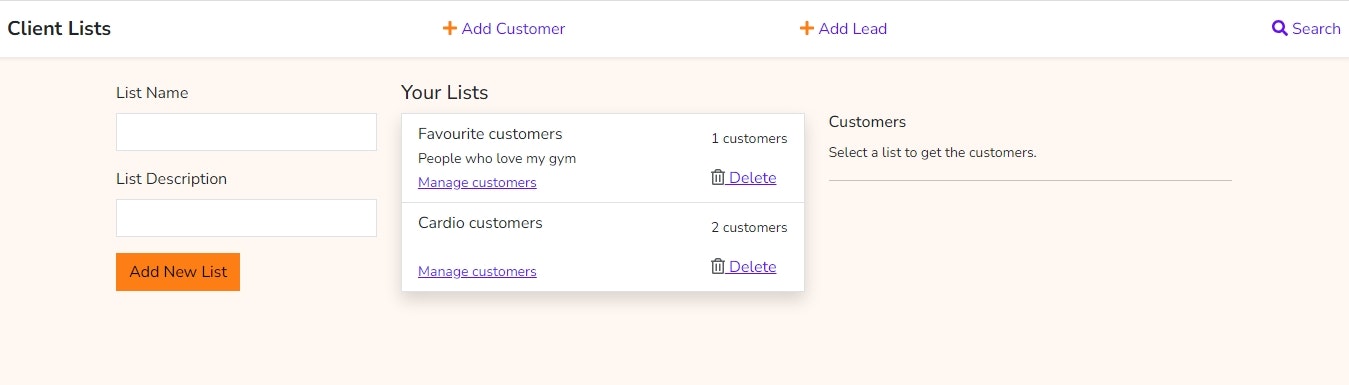Manage customers of Cardio customers list
This screenshot has width=1349, height=385.
coord(477,272)
